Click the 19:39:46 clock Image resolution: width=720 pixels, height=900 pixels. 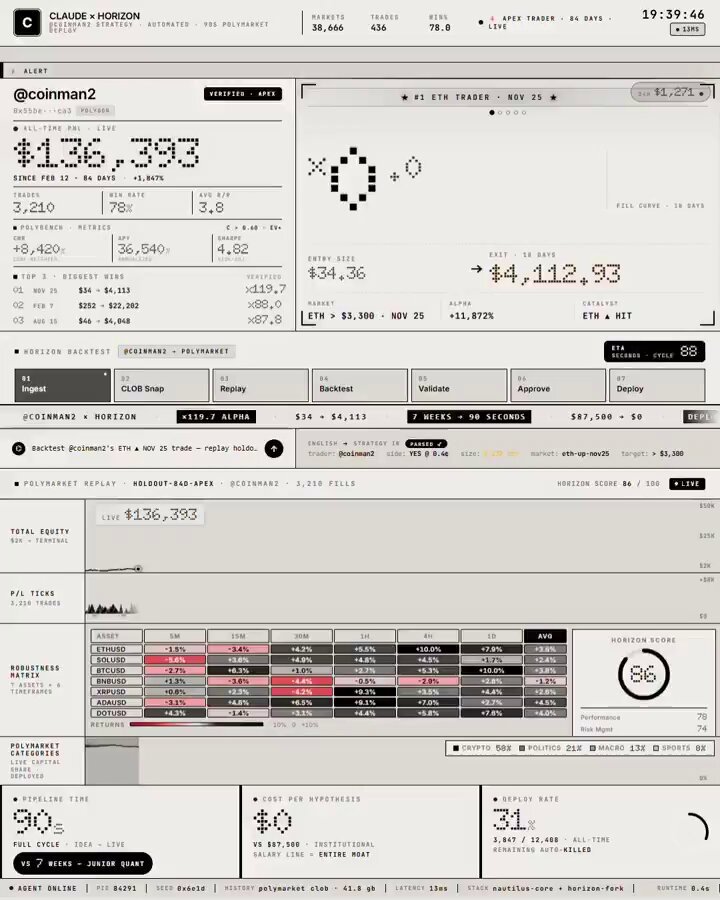(x=673, y=14)
